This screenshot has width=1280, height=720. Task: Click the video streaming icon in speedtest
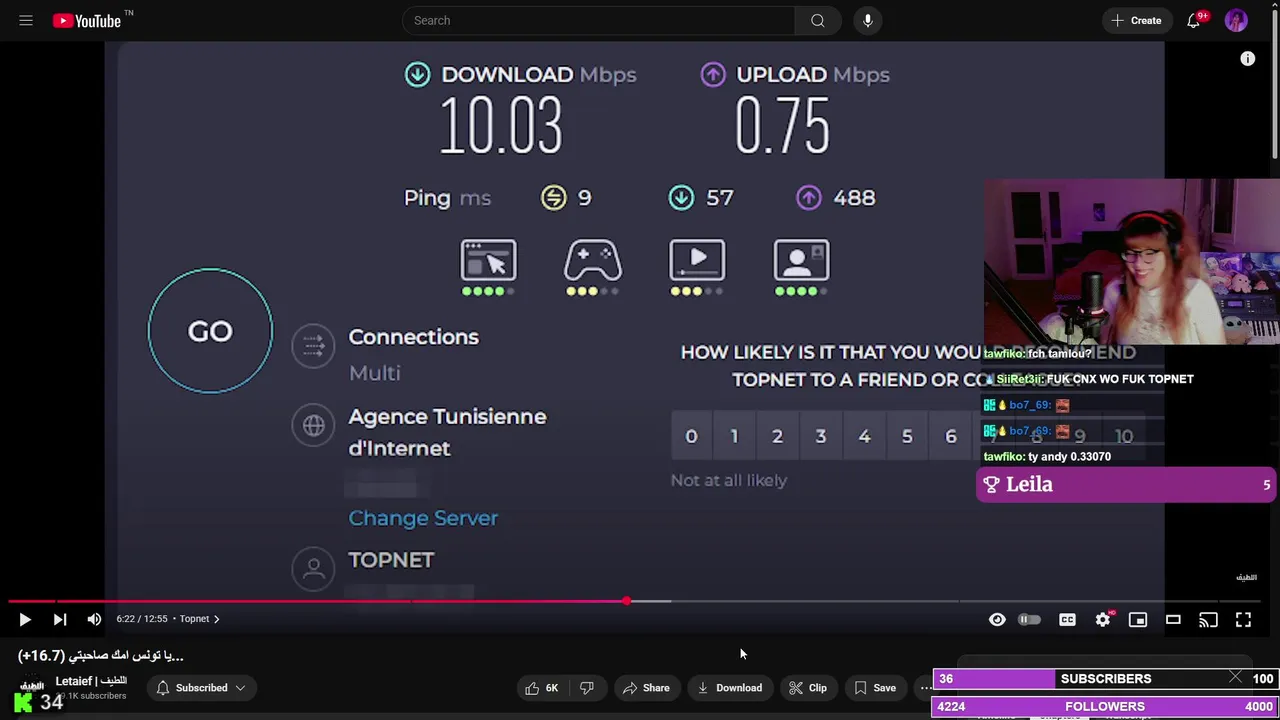coord(697,261)
